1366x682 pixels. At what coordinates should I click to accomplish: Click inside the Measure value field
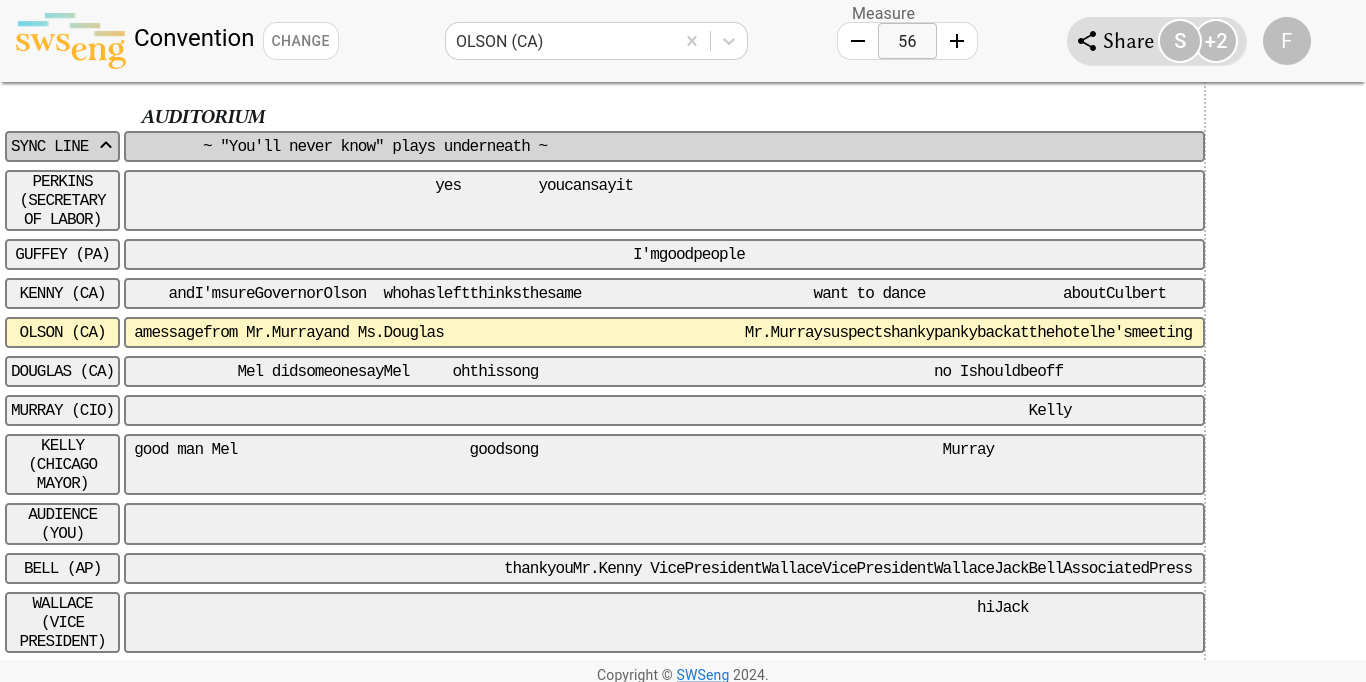pyautogui.click(x=907, y=41)
